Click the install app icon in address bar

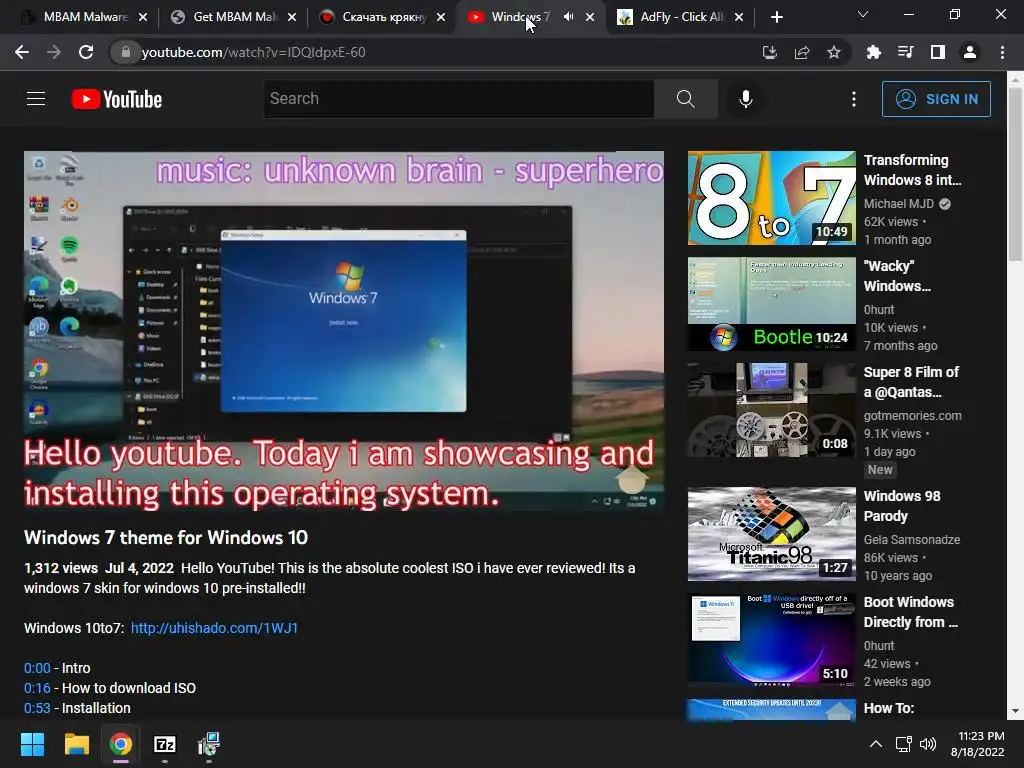point(770,52)
